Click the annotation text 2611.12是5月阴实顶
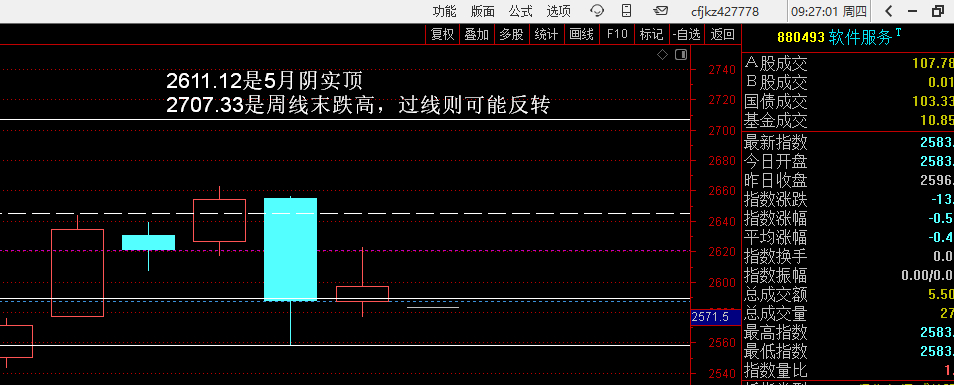This screenshot has height=385, width=954. (265, 80)
